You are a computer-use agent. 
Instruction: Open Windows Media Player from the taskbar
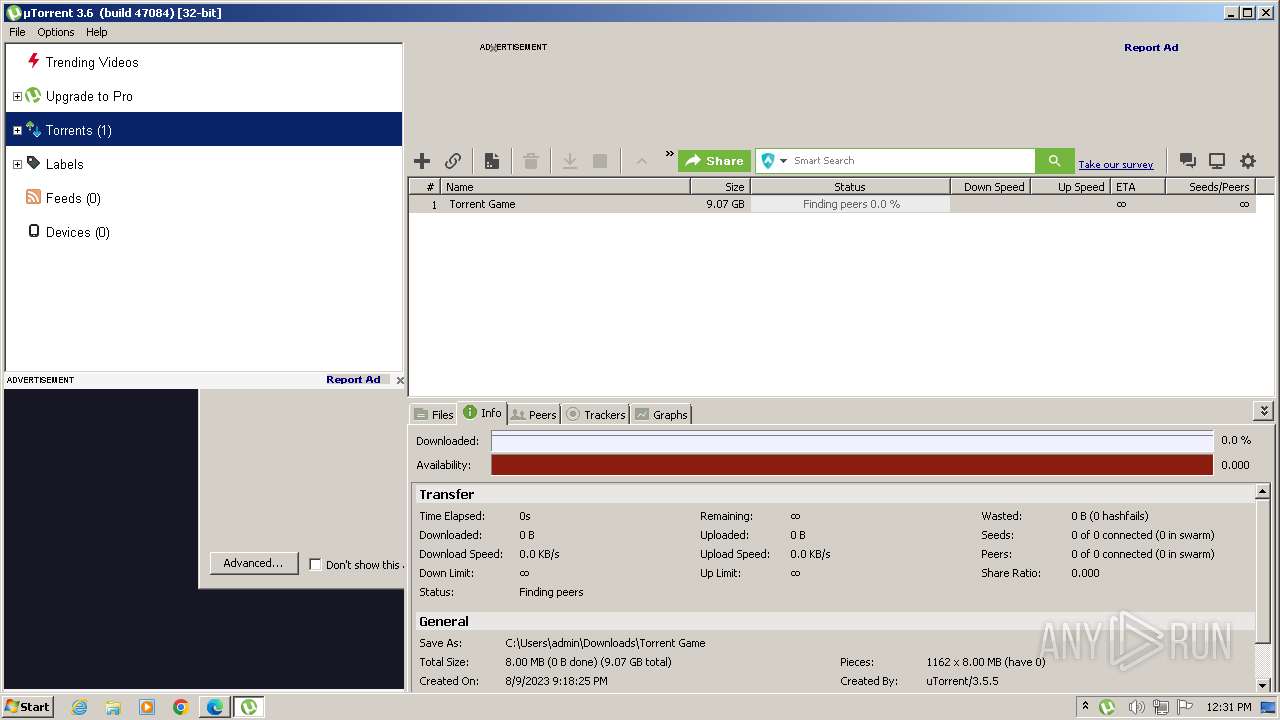147,707
